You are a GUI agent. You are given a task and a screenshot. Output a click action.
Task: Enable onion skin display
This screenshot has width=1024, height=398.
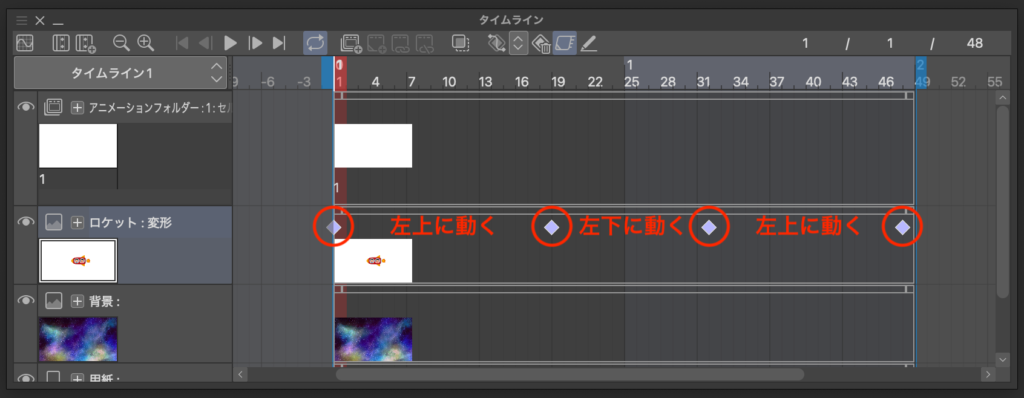(x=461, y=43)
